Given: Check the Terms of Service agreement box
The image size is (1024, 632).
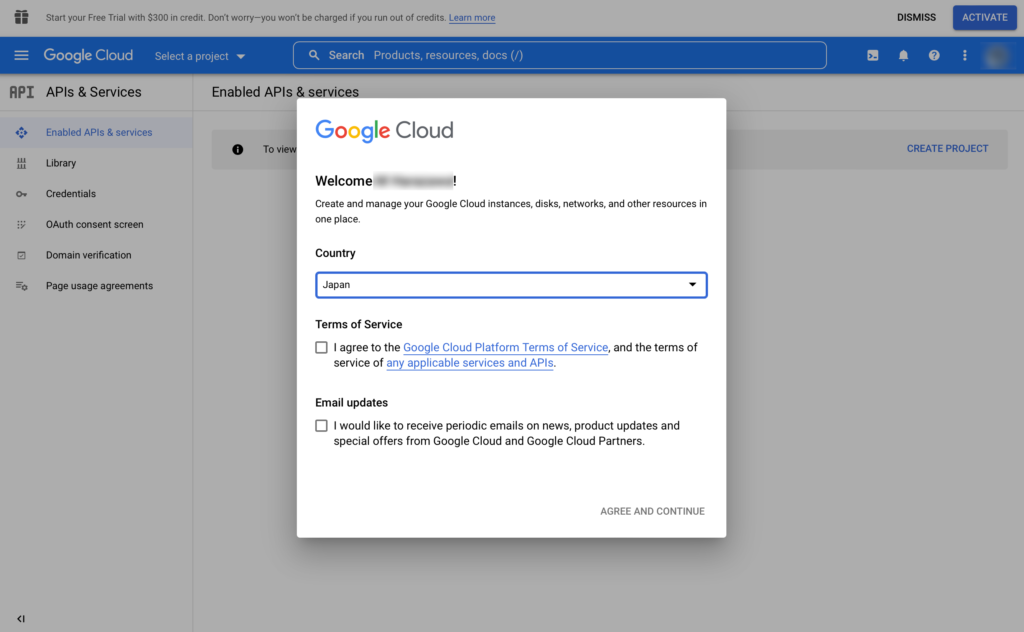Looking at the screenshot, I should (x=321, y=348).
